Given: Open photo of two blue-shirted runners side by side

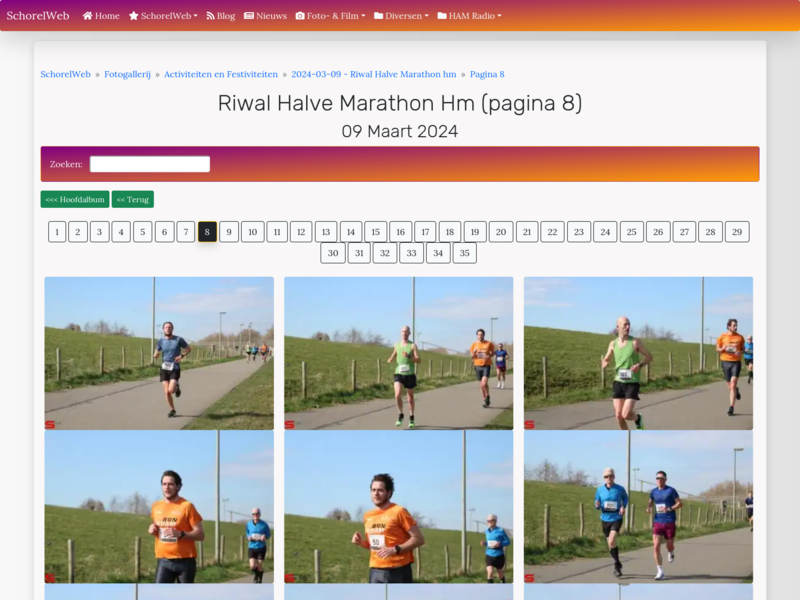Looking at the screenshot, I should click(x=638, y=507).
